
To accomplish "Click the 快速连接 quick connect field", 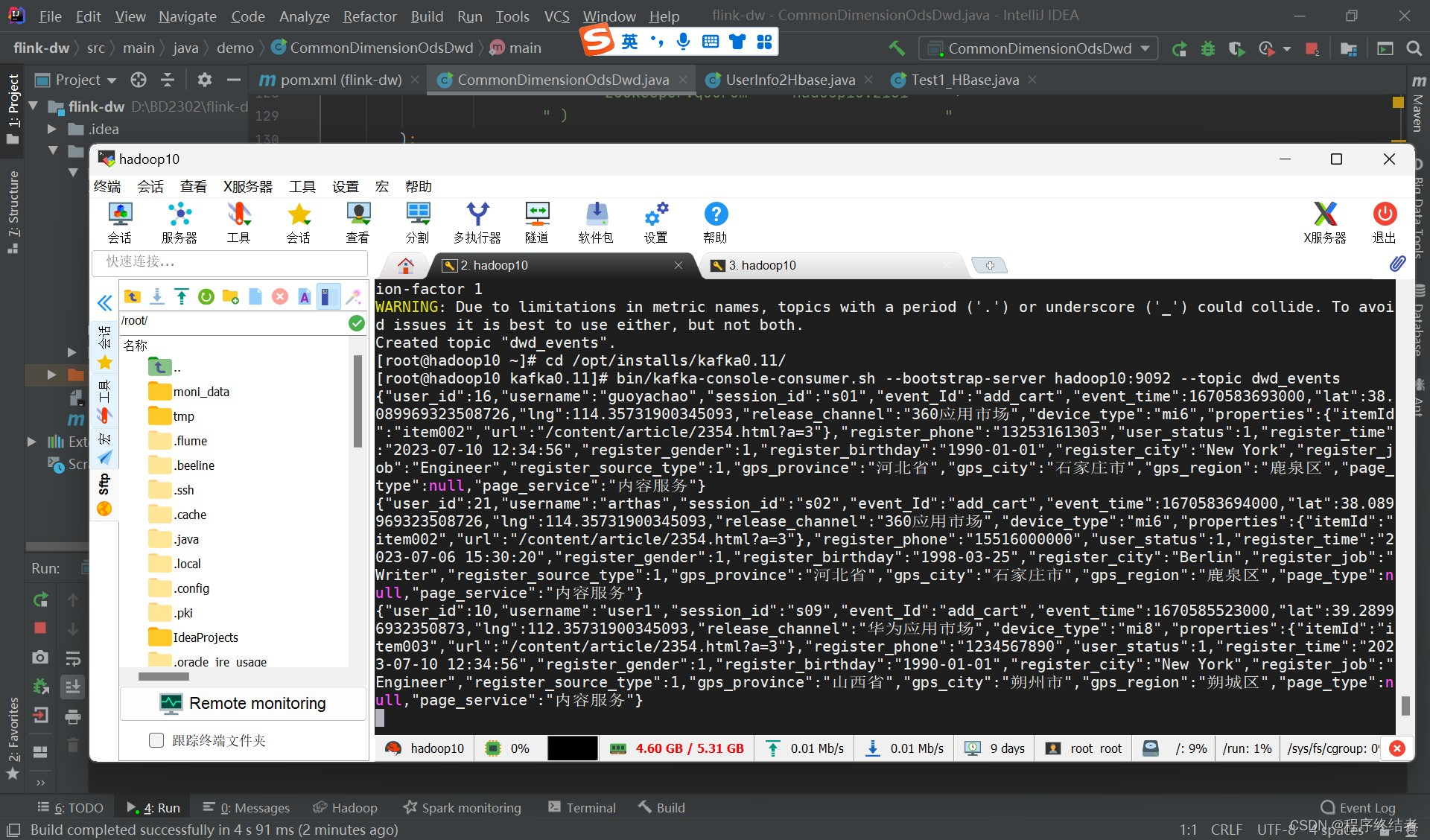I will click(x=229, y=261).
